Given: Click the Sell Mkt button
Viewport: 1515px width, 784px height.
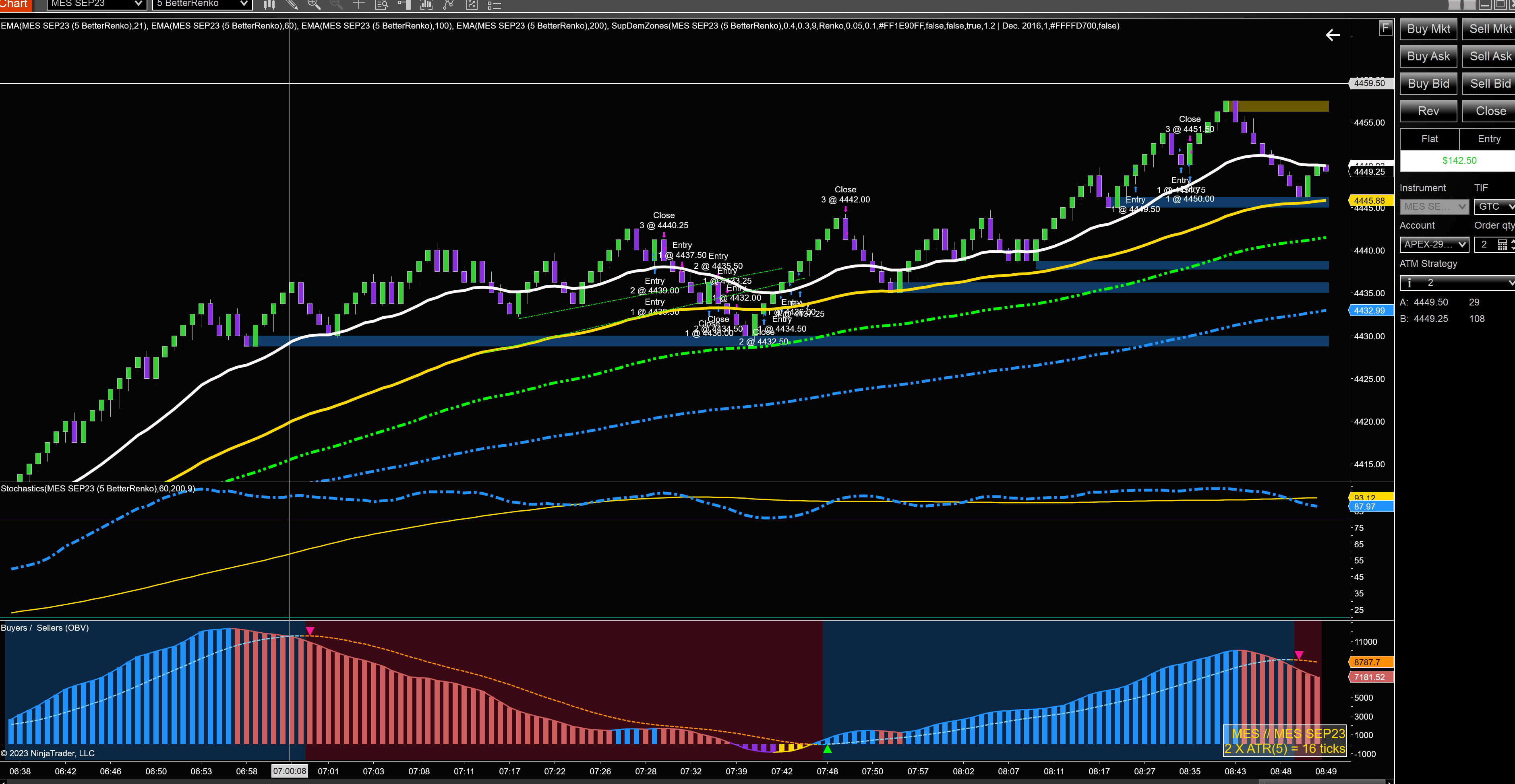Looking at the screenshot, I should pyautogui.click(x=1488, y=29).
